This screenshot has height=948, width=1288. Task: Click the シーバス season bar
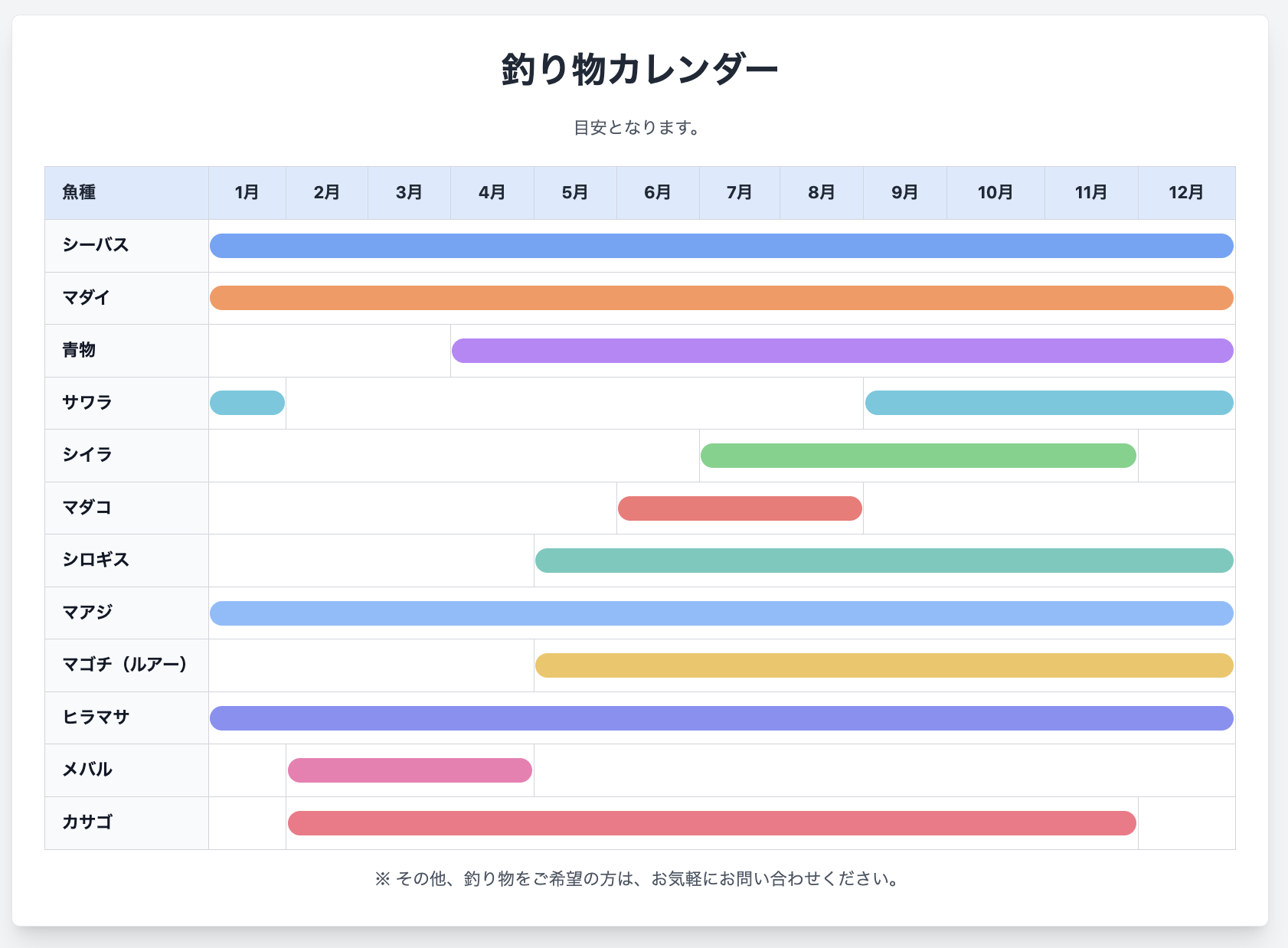point(721,246)
